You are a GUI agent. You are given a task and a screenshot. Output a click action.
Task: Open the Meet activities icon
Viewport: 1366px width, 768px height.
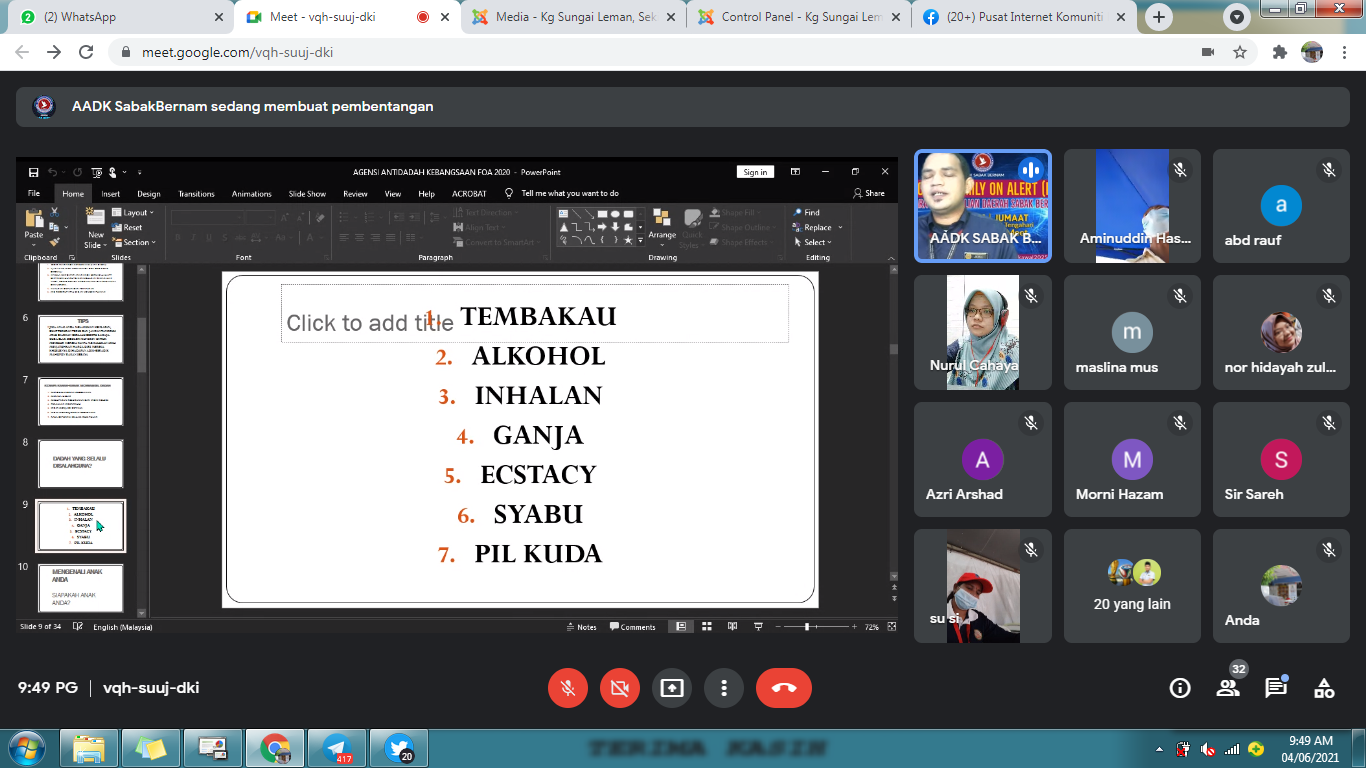[x=1324, y=688]
